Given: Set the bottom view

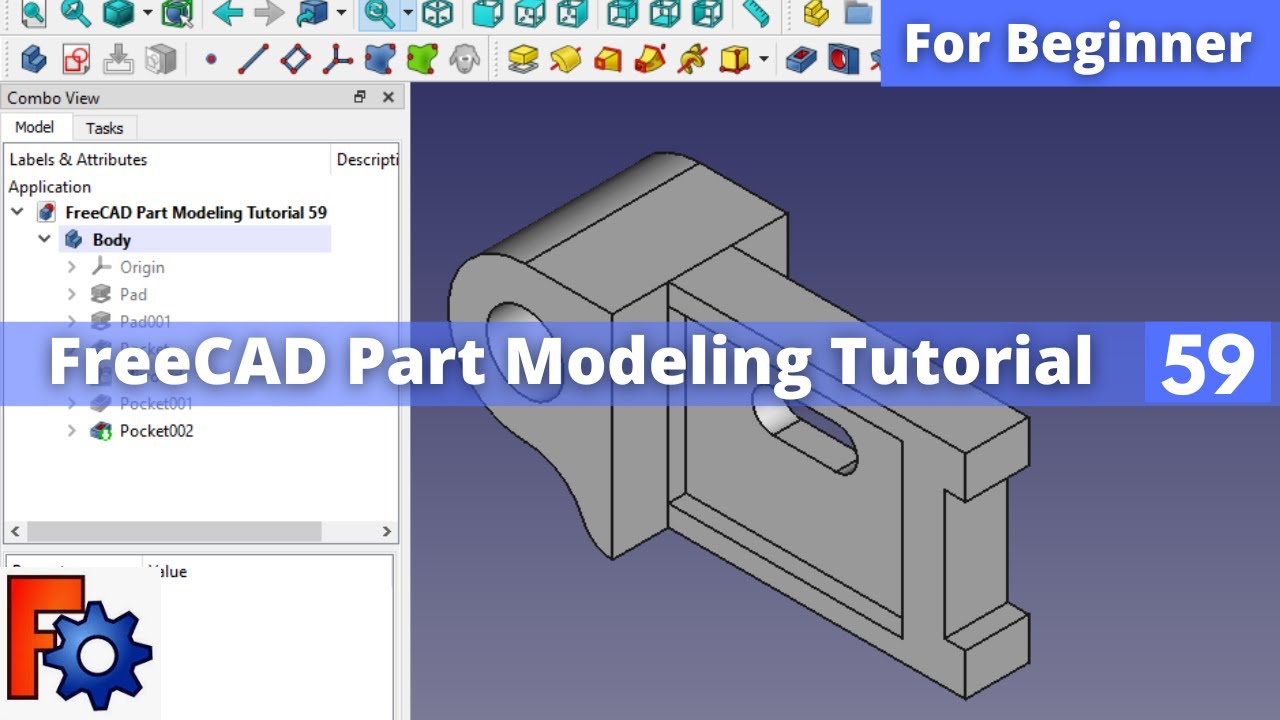Looking at the screenshot, I should point(664,13).
